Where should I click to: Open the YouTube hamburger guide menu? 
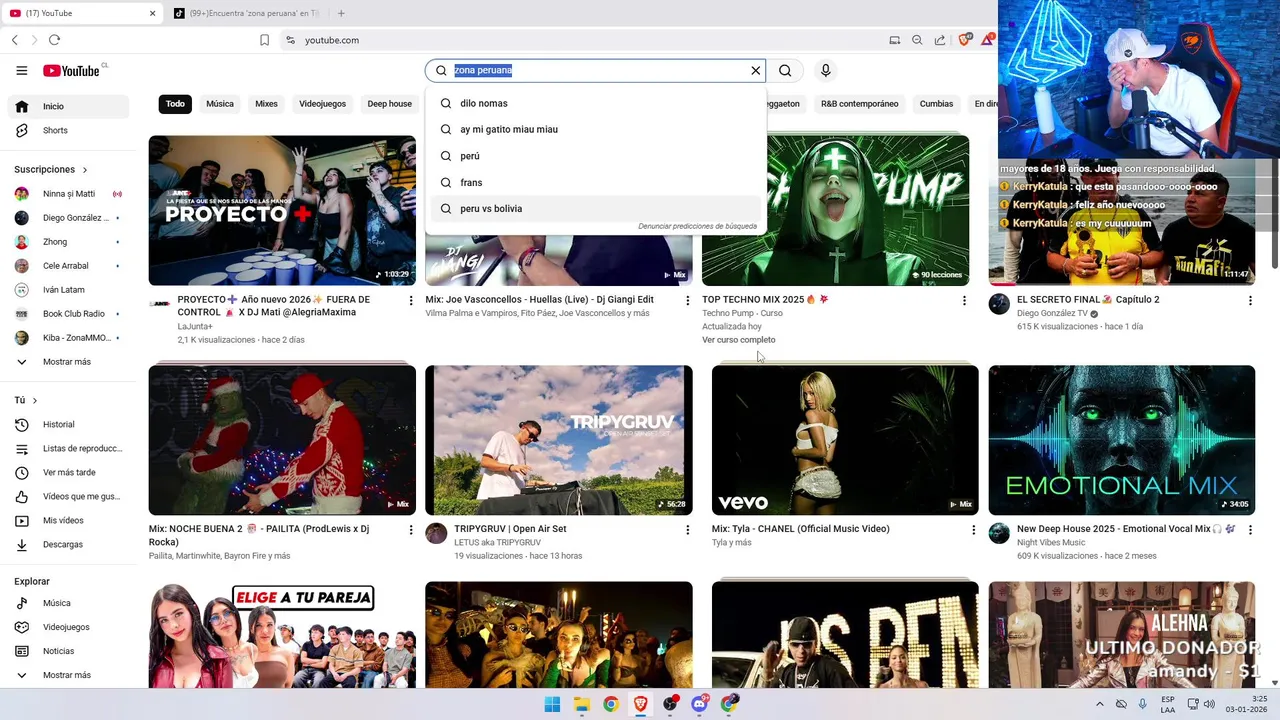[21, 70]
